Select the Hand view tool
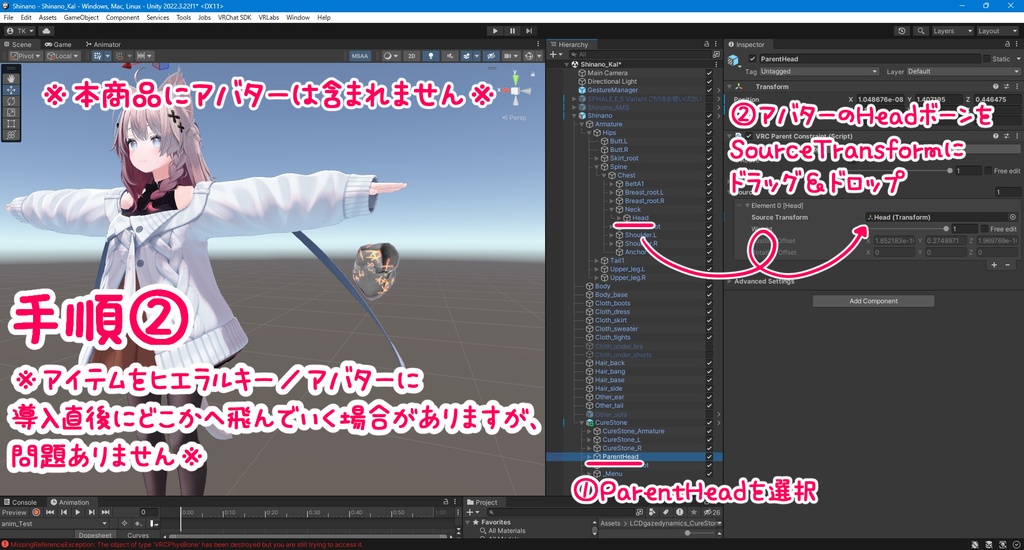The height and width of the screenshot is (550, 1024). tap(11, 78)
